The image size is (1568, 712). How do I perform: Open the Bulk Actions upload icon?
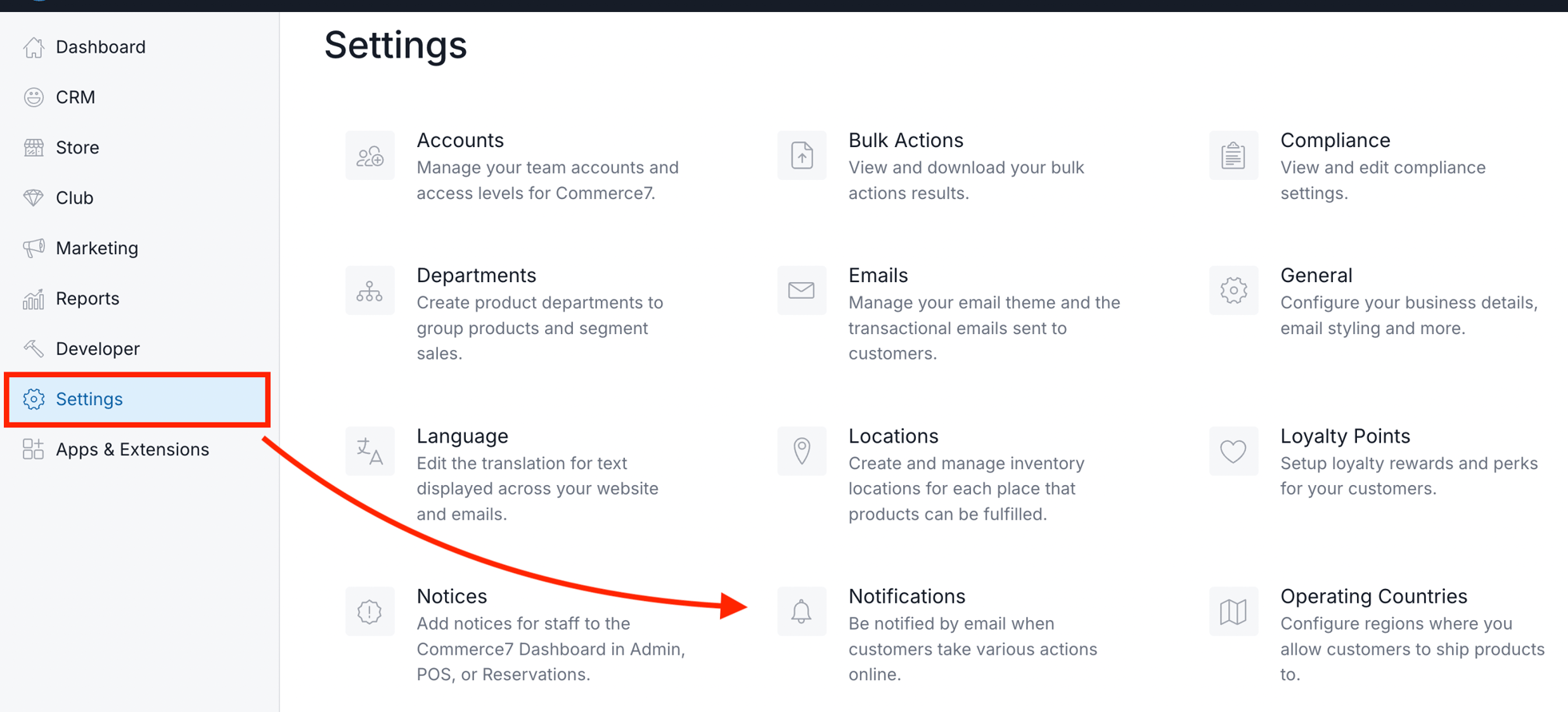[x=802, y=156]
